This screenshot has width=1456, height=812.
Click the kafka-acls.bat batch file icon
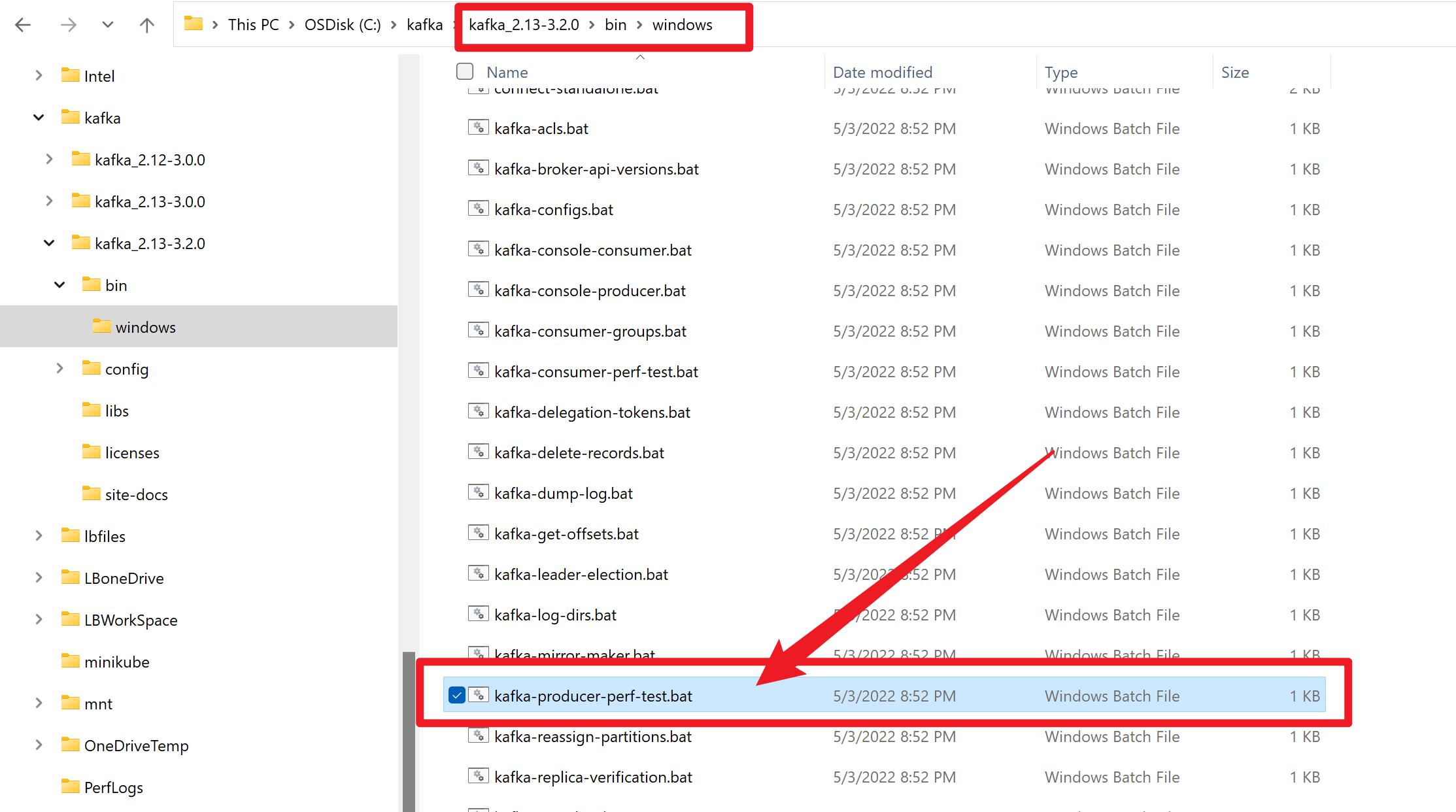click(478, 127)
